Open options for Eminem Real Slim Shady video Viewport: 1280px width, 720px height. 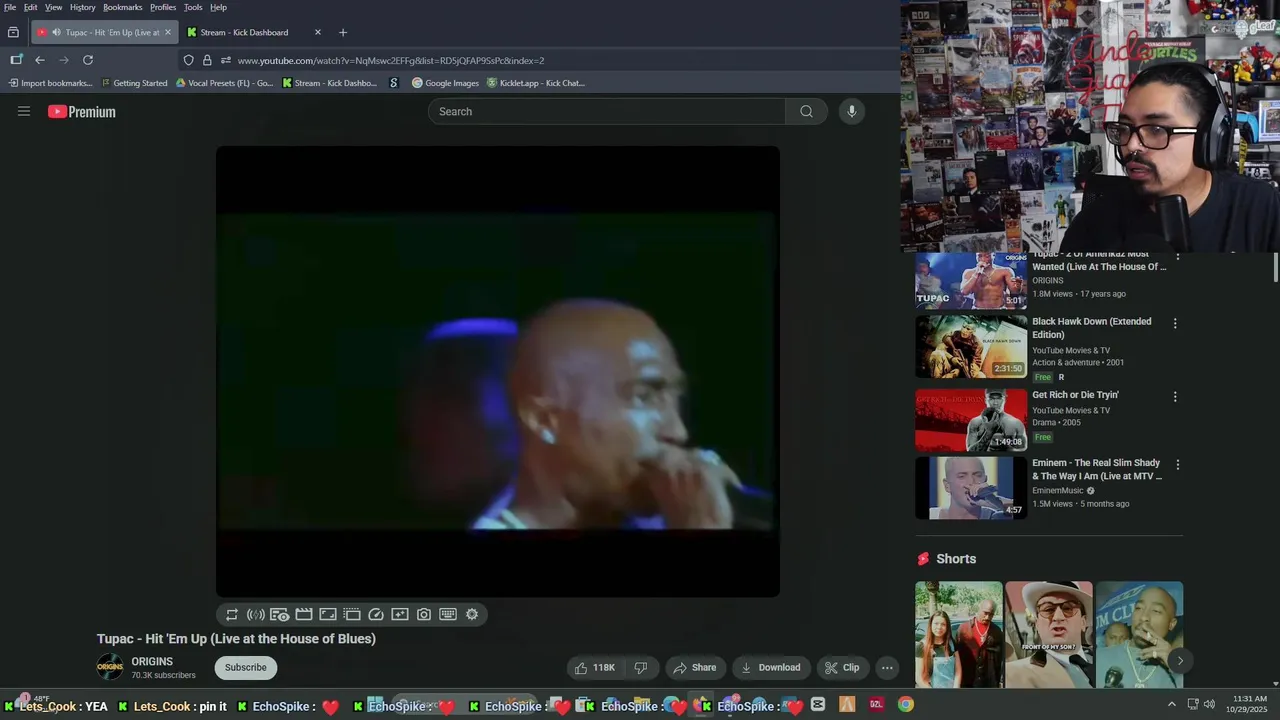[x=1177, y=465]
